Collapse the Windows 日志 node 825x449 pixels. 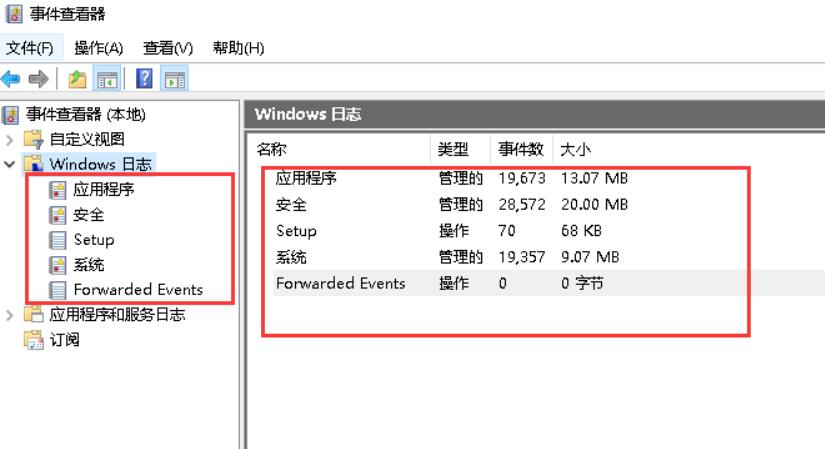point(9,165)
